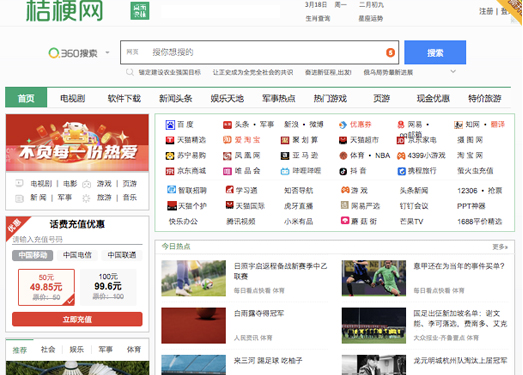Click the 注册 link

(486, 11)
